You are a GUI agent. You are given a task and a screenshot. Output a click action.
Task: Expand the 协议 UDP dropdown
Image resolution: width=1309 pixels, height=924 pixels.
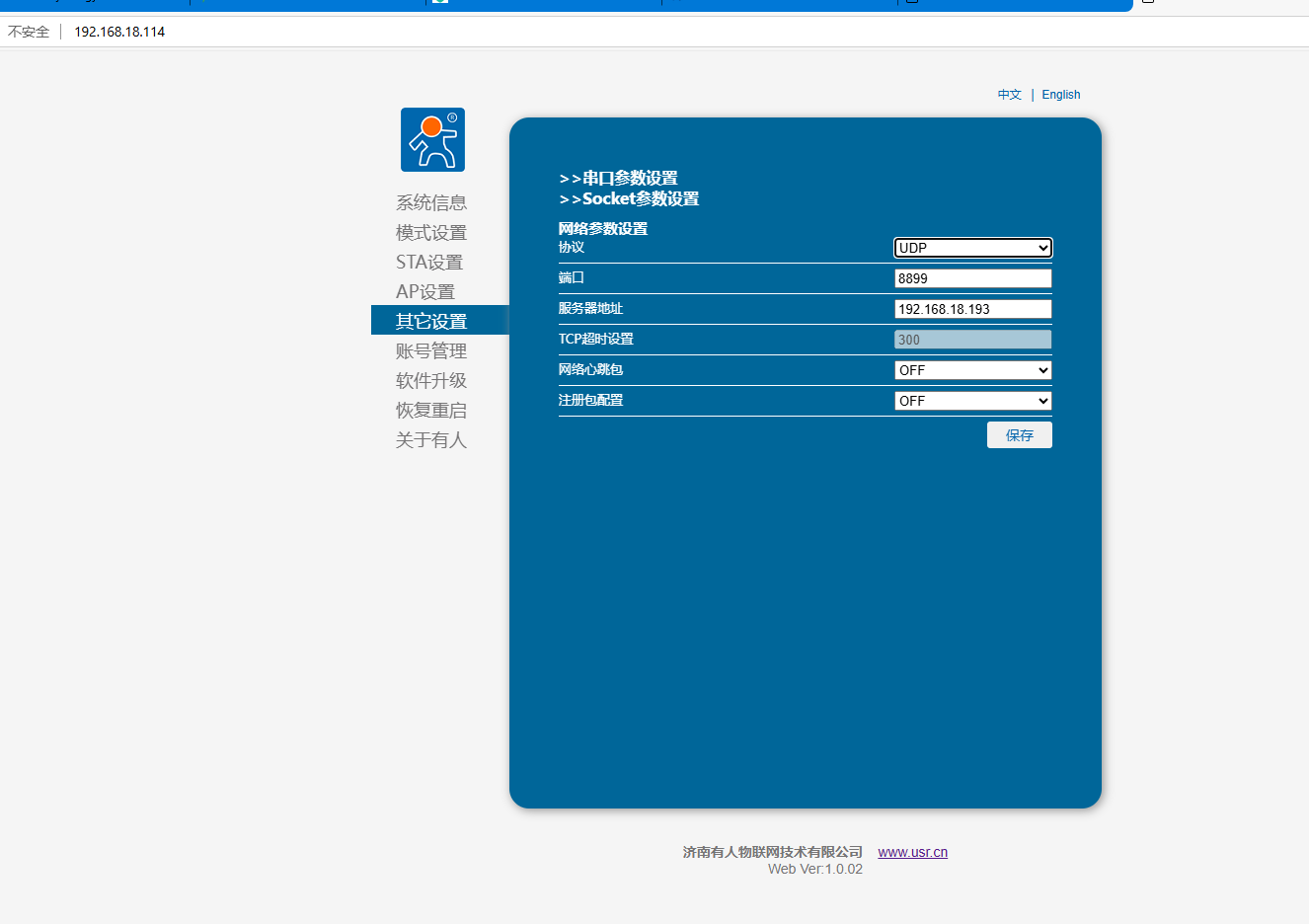click(x=972, y=248)
